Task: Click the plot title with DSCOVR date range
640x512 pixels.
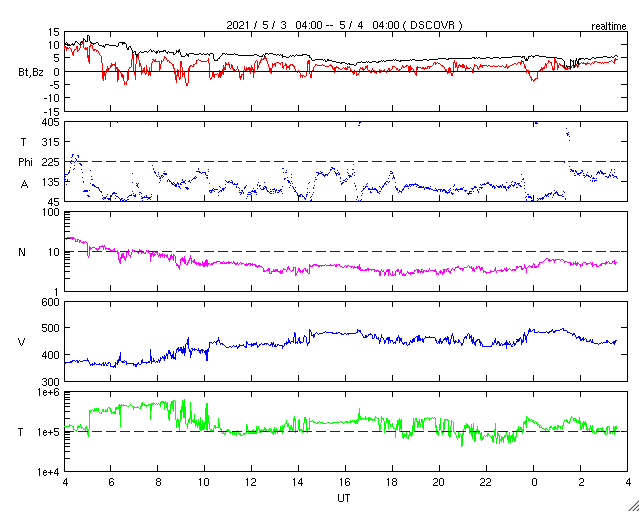Action: pos(344,25)
